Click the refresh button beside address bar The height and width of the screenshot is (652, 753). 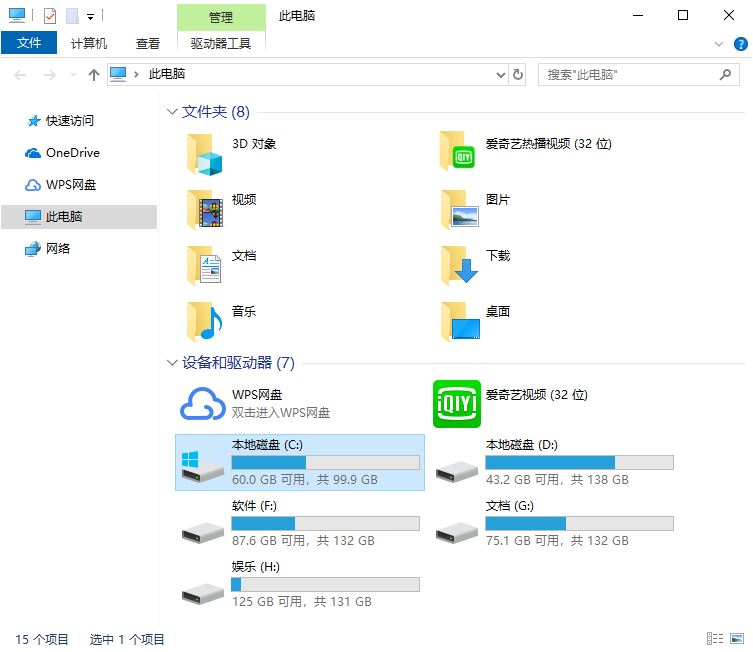coord(518,75)
